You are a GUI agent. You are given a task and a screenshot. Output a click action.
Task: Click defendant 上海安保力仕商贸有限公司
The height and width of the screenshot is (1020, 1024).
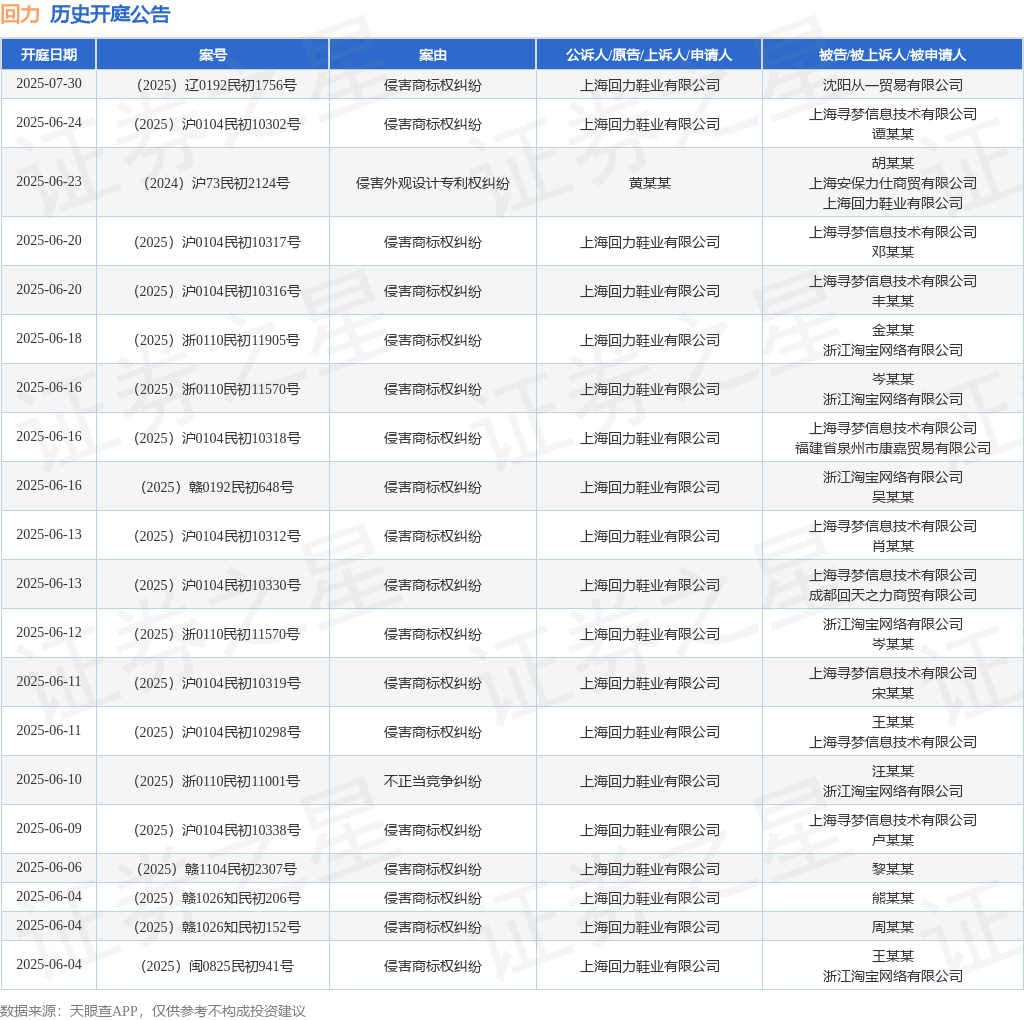(893, 183)
